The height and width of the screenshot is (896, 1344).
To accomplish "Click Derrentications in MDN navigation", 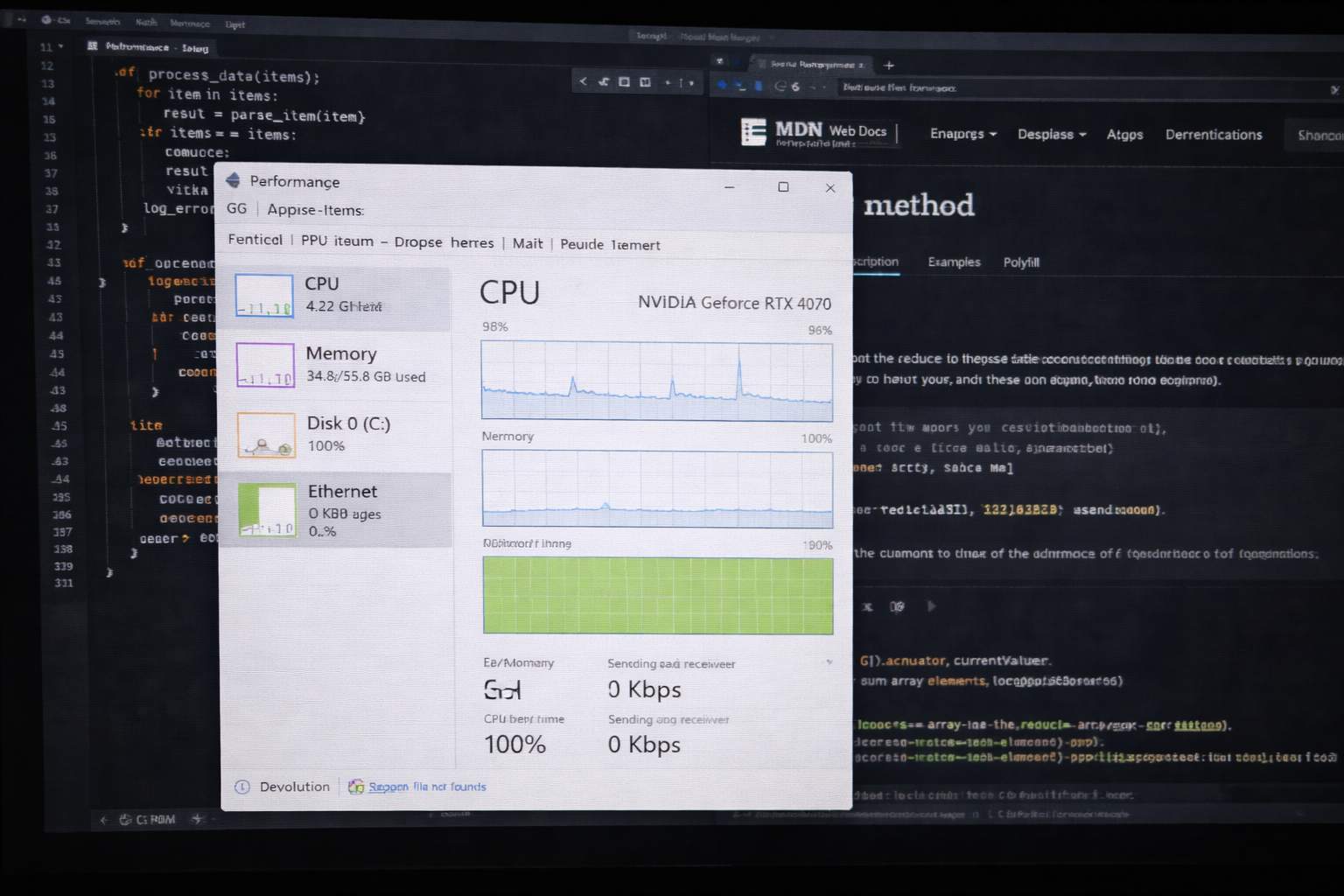I will (1214, 135).
